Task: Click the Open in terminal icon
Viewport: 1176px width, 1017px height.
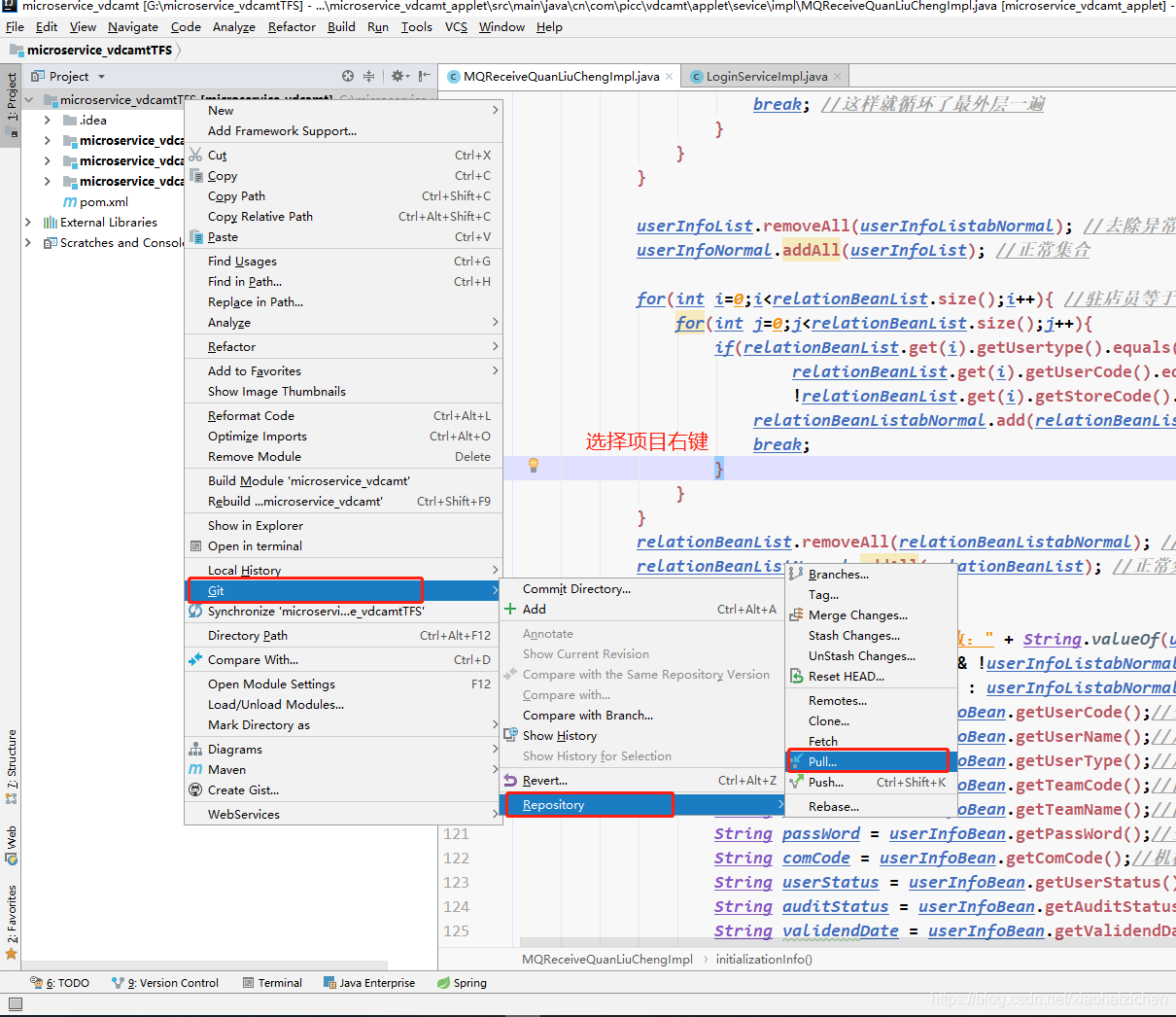Action: (x=195, y=546)
